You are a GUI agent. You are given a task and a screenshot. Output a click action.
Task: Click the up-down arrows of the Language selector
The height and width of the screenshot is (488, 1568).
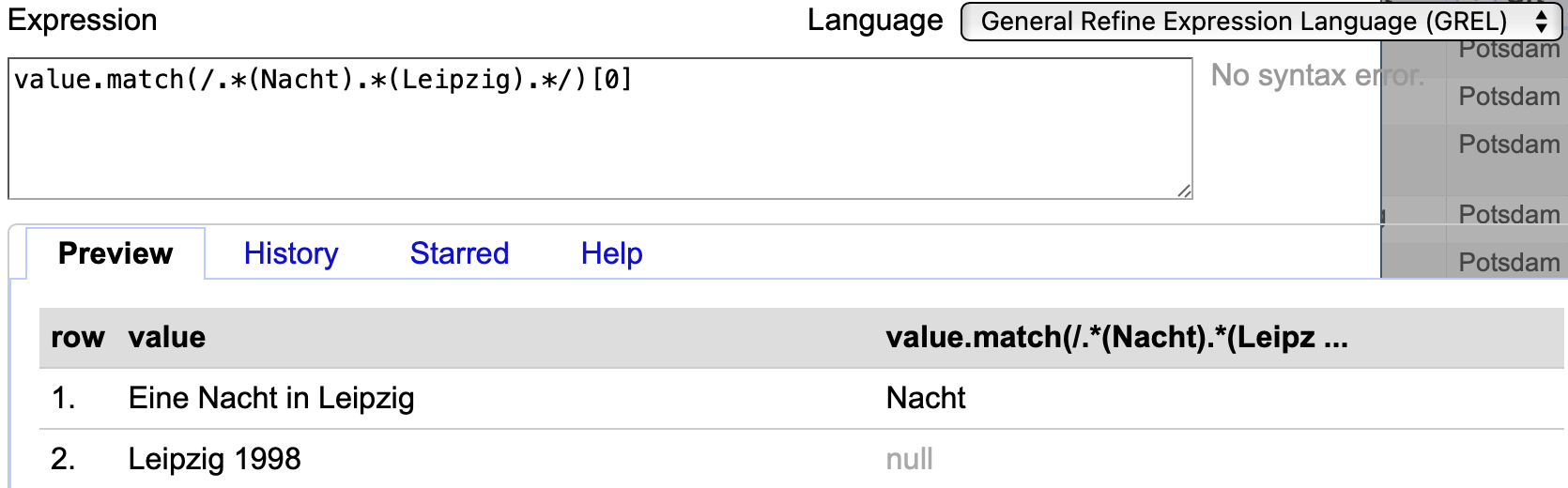click(1541, 22)
